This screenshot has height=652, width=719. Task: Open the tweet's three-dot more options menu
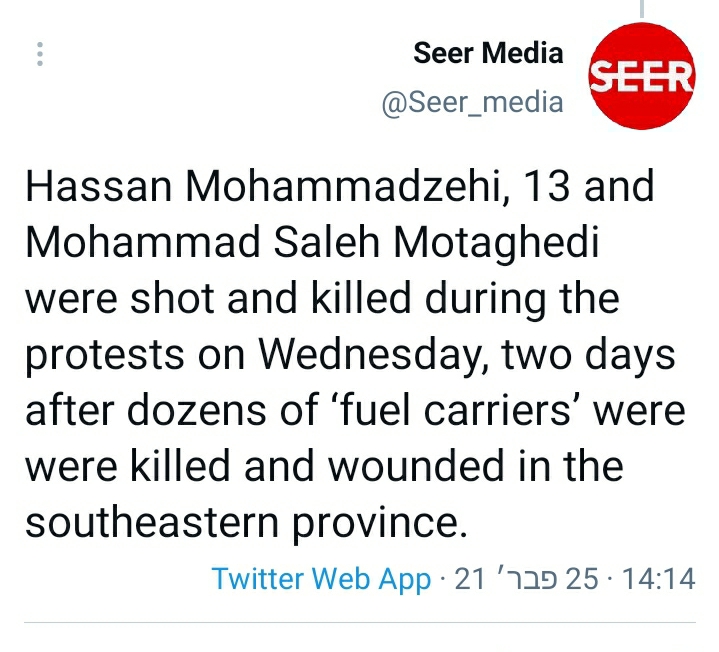click(x=40, y=54)
